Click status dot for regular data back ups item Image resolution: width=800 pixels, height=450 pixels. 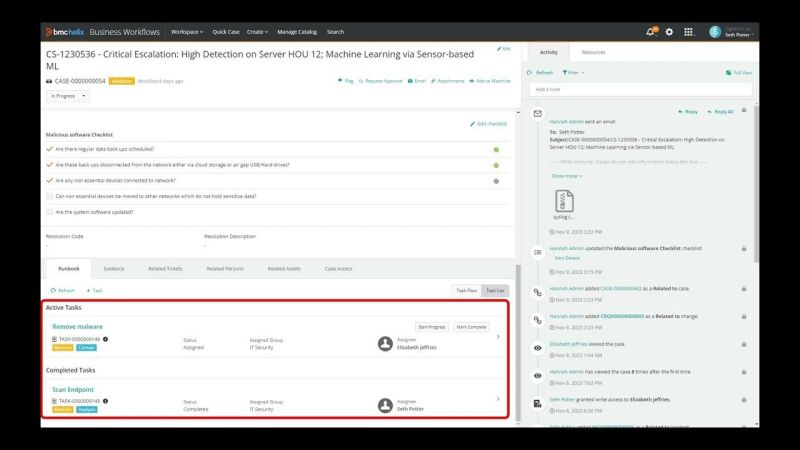496,150
